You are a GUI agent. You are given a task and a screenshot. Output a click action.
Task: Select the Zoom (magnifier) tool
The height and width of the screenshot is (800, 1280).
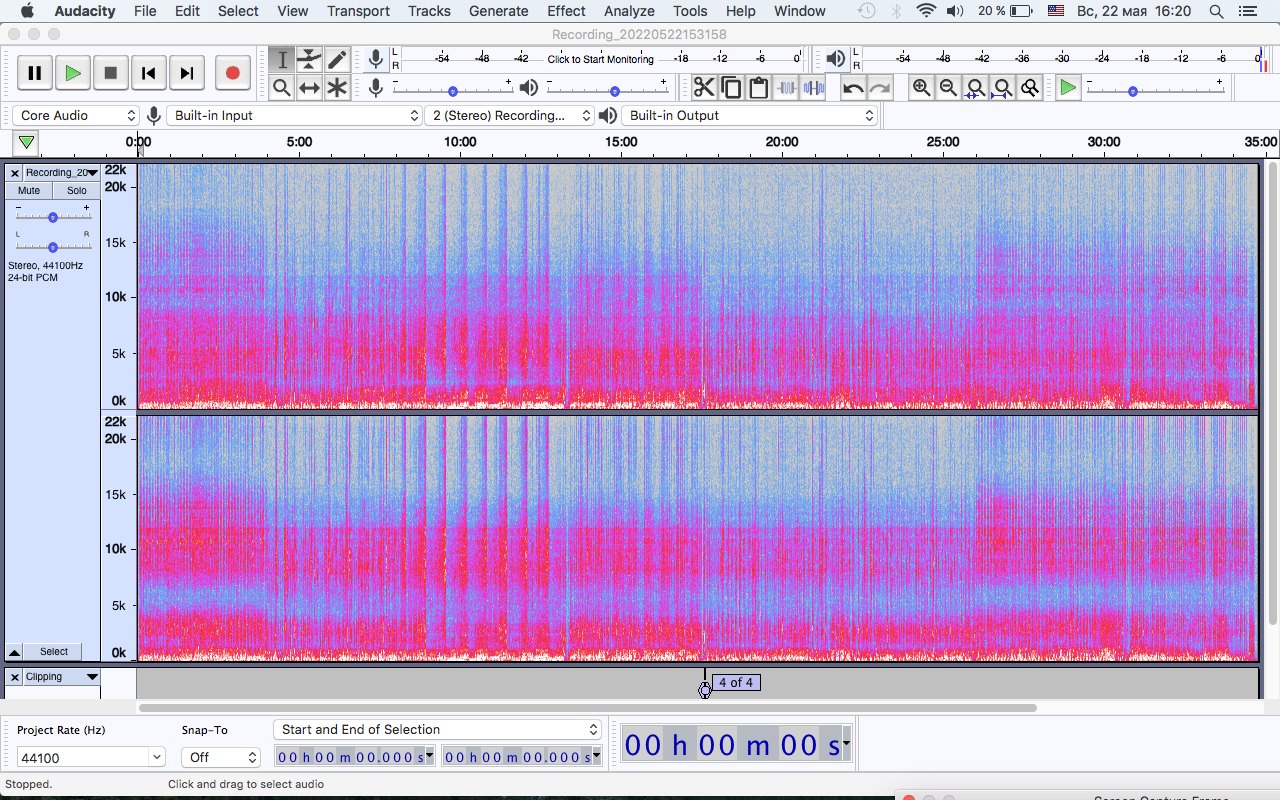[282, 88]
